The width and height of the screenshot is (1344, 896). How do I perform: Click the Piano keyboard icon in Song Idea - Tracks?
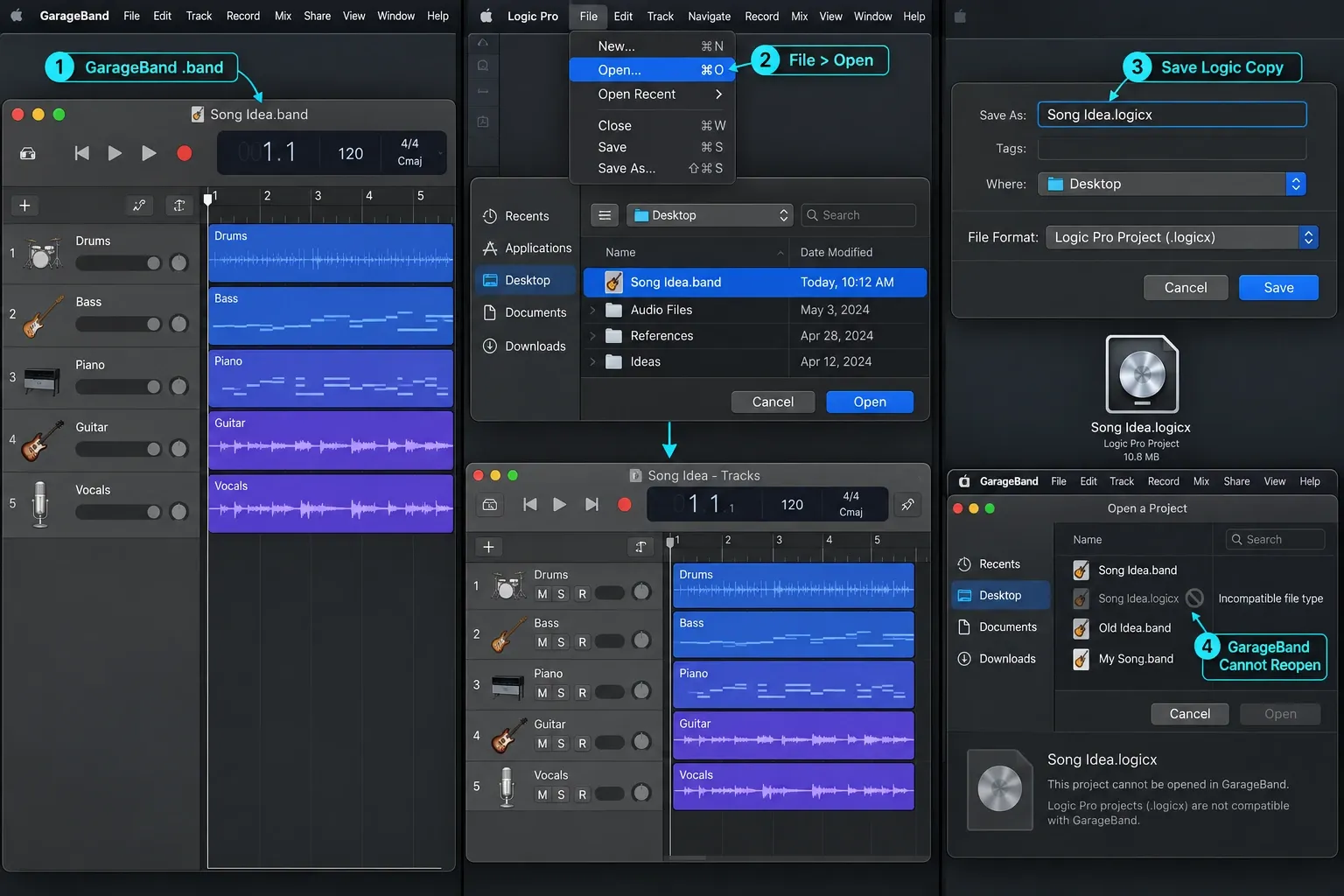[x=507, y=686]
